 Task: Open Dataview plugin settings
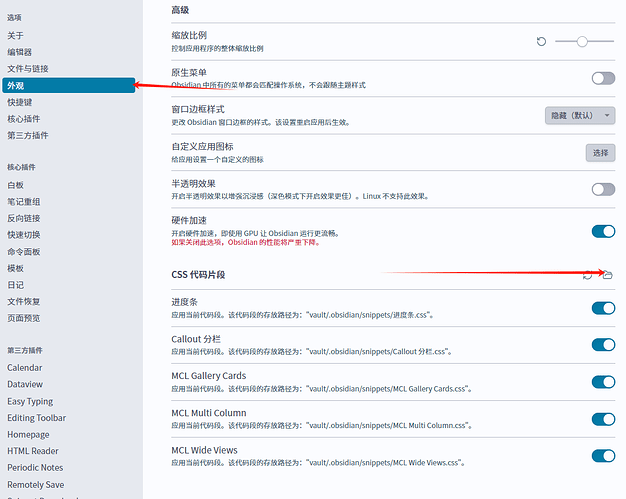coord(25,384)
